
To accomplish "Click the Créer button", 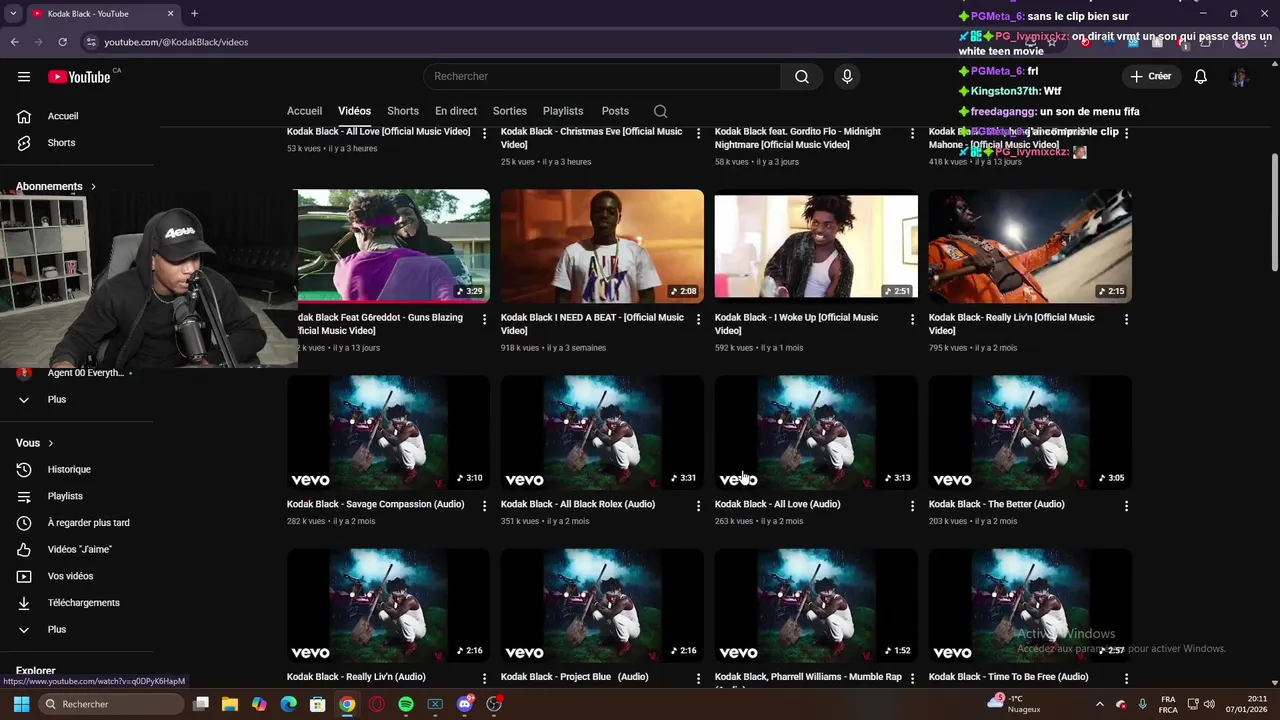I will pyautogui.click(x=1151, y=77).
